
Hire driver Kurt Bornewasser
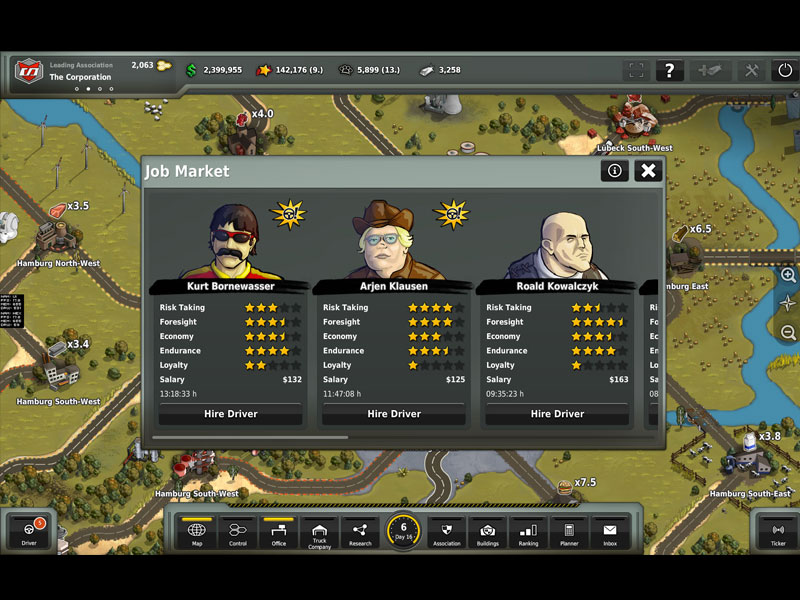point(230,414)
